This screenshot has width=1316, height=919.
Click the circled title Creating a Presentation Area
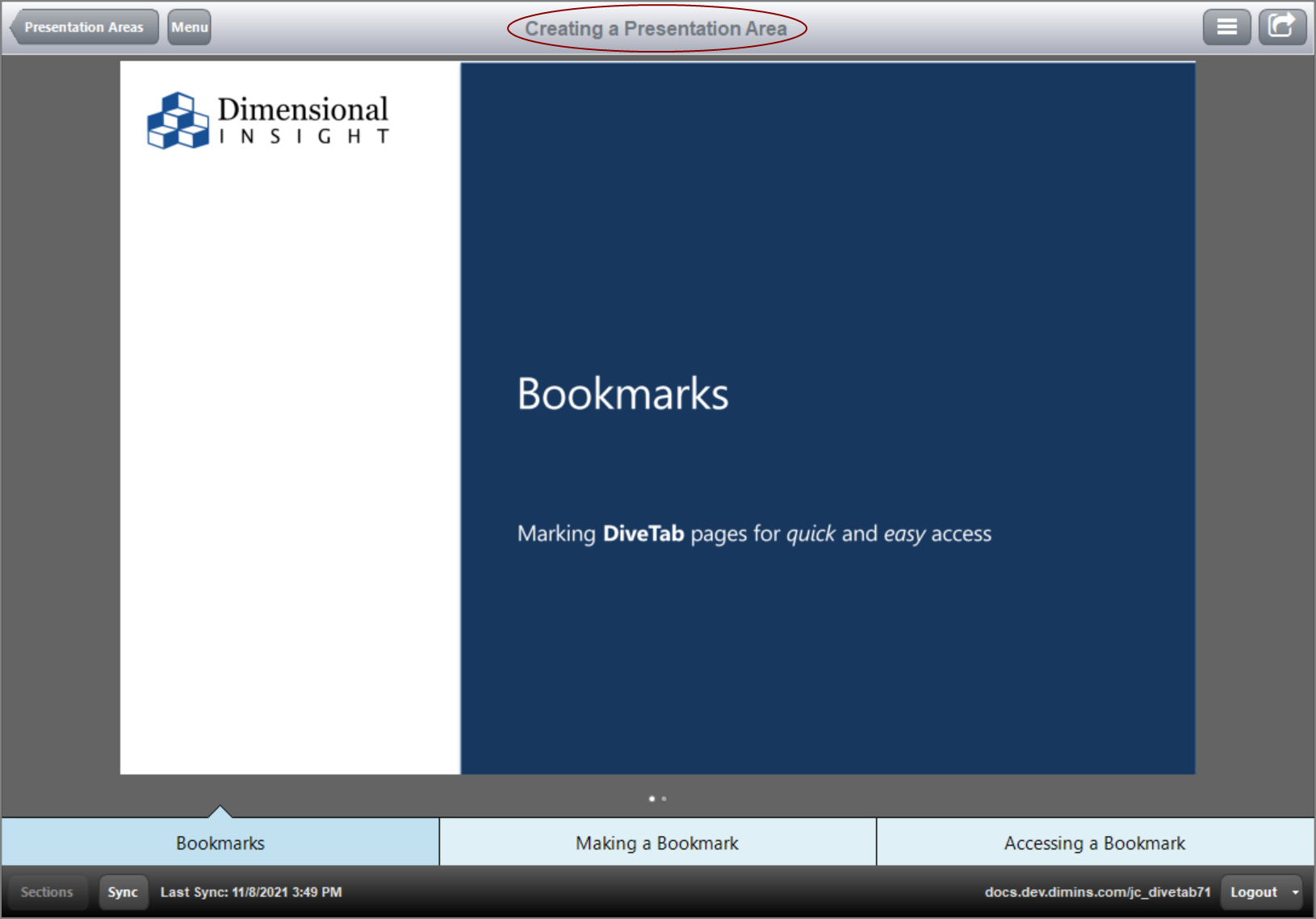tap(656, 27)
